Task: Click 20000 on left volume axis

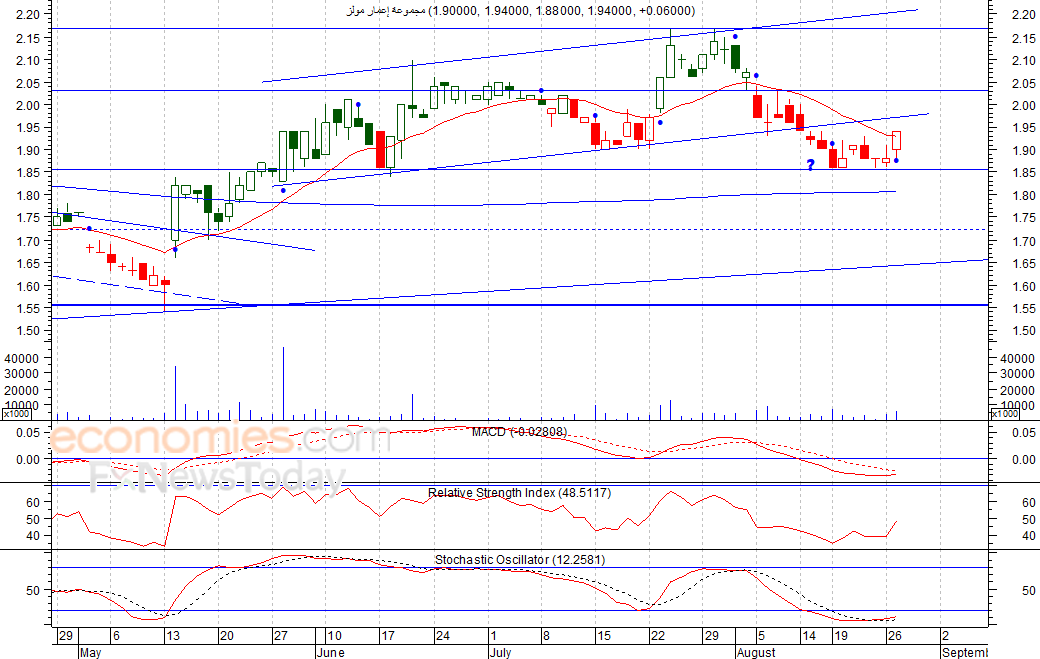Action: pos(22,390)
